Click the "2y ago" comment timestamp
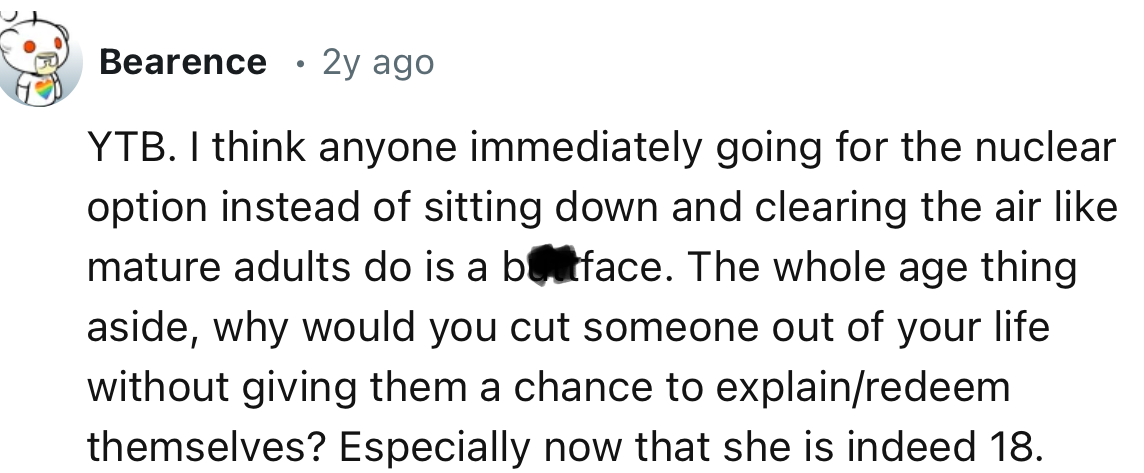The height and width of the screenshot is (473, 1144). [378, 63]
